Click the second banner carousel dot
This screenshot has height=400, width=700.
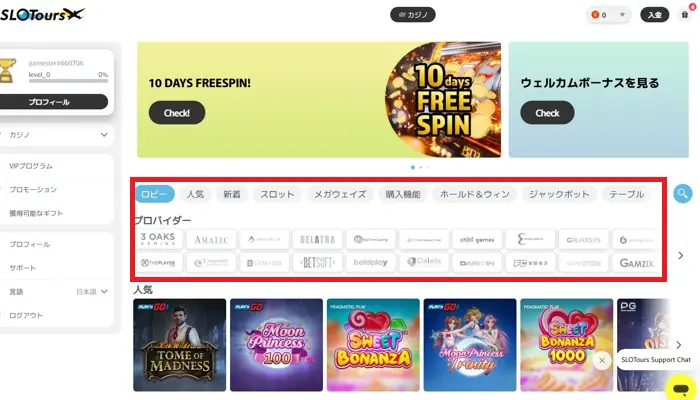tap(421, 167)
